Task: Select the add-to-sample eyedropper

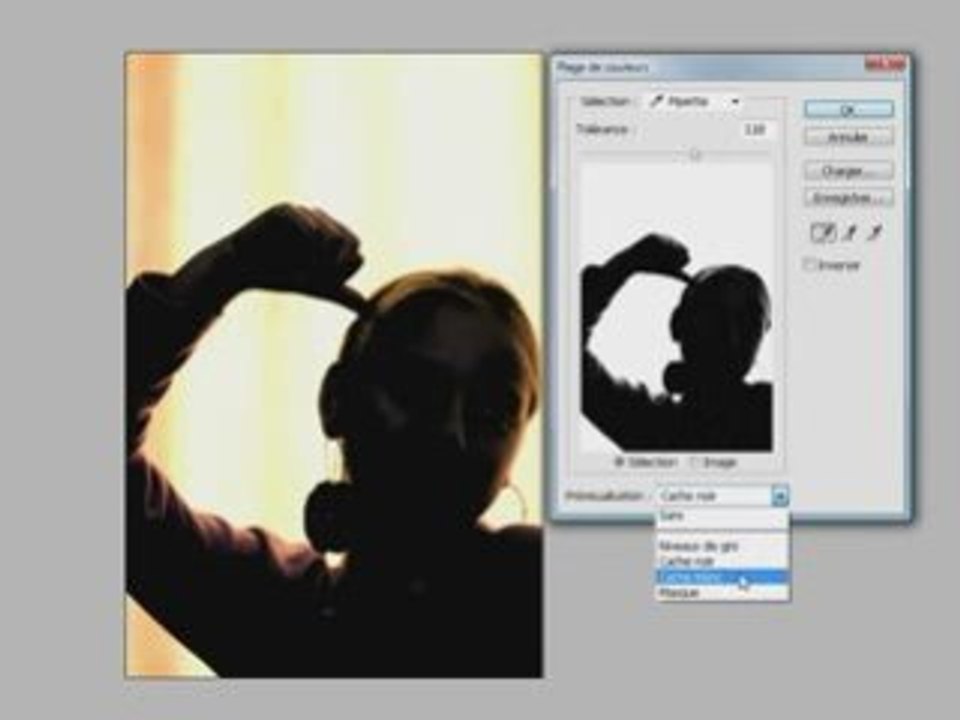Action: (850, 233)
